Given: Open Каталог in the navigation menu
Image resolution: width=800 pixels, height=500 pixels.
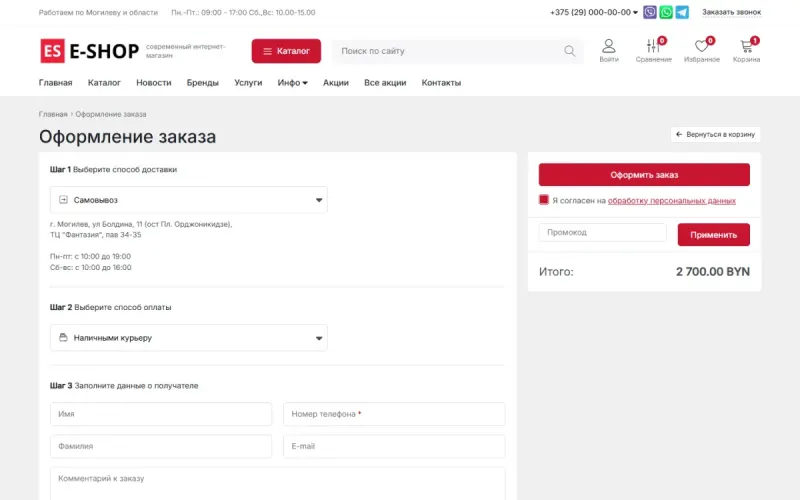Looking at the screenshot, I should pos(104,83).
